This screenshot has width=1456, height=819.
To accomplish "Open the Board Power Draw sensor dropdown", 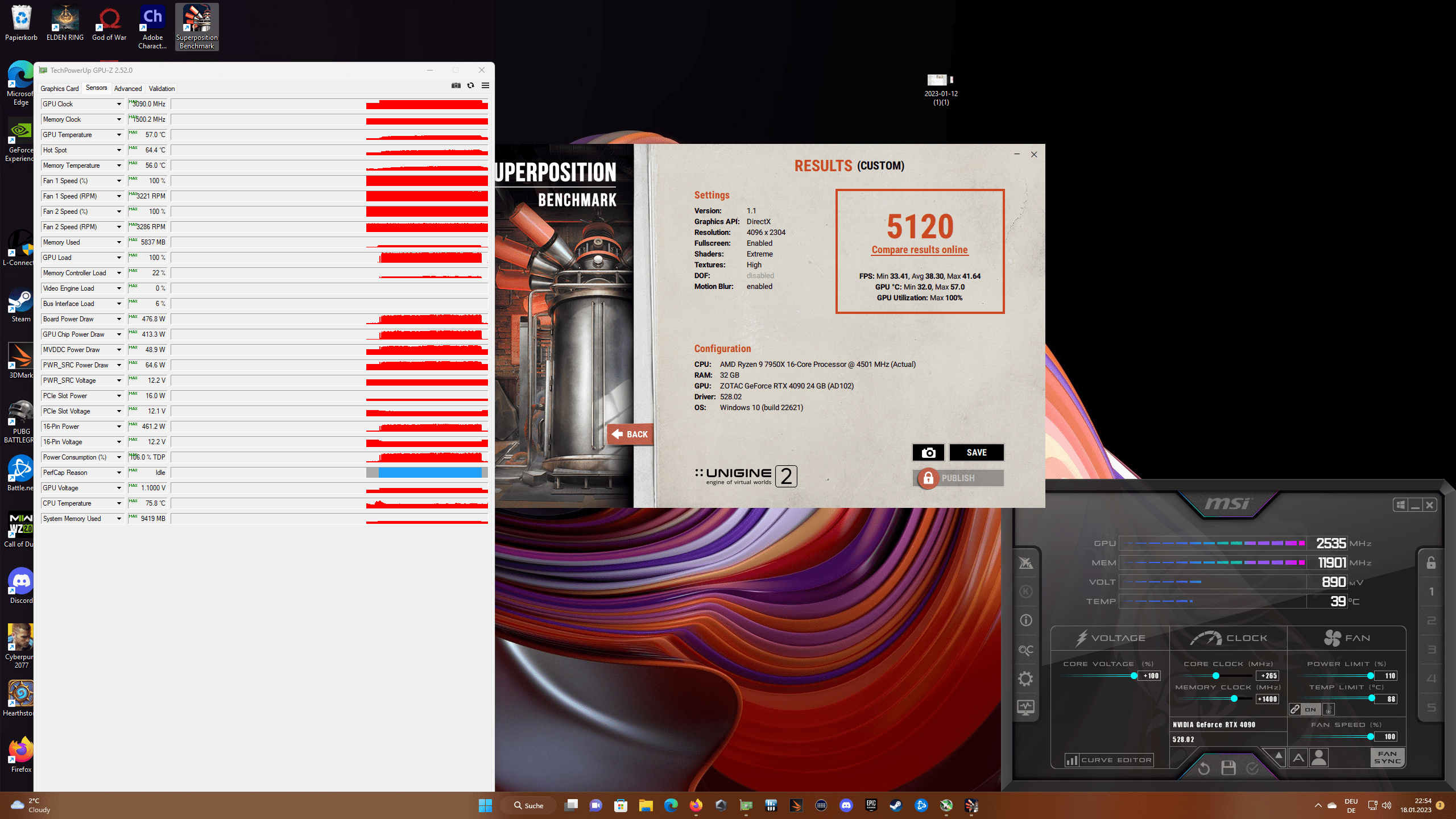I will pyautogui.click(x=119, y=319).
